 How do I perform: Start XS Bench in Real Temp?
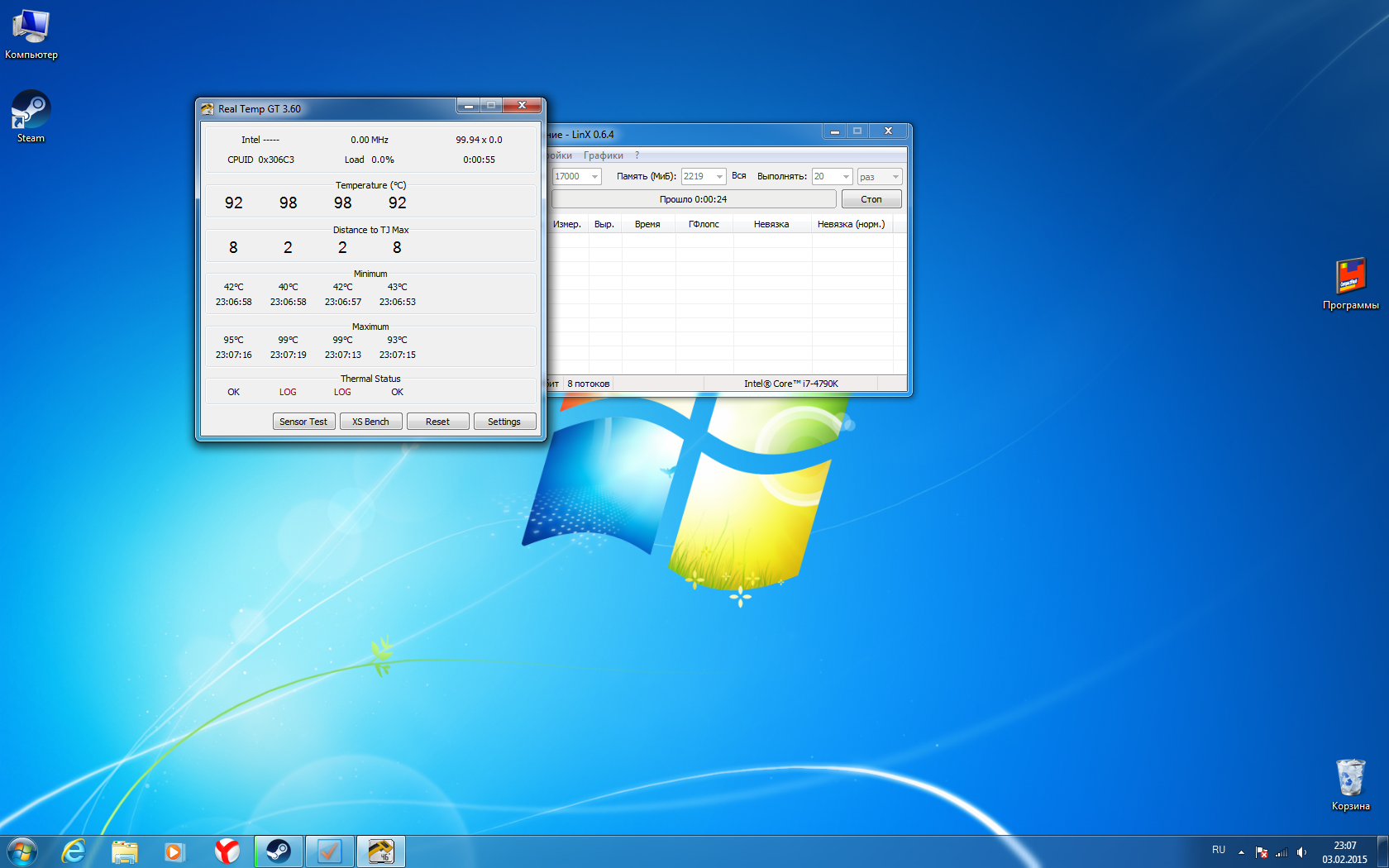point(370,422)
